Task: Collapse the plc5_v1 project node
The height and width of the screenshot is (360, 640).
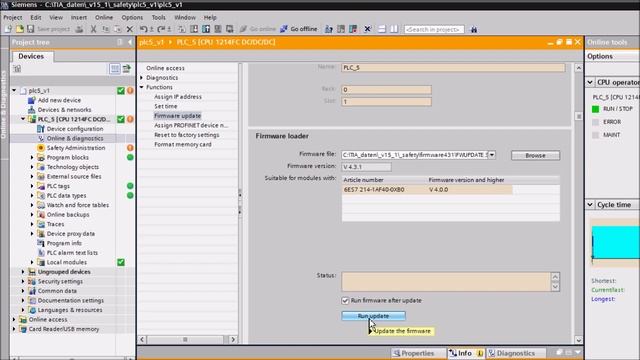Action: click(x=14, y=90)
